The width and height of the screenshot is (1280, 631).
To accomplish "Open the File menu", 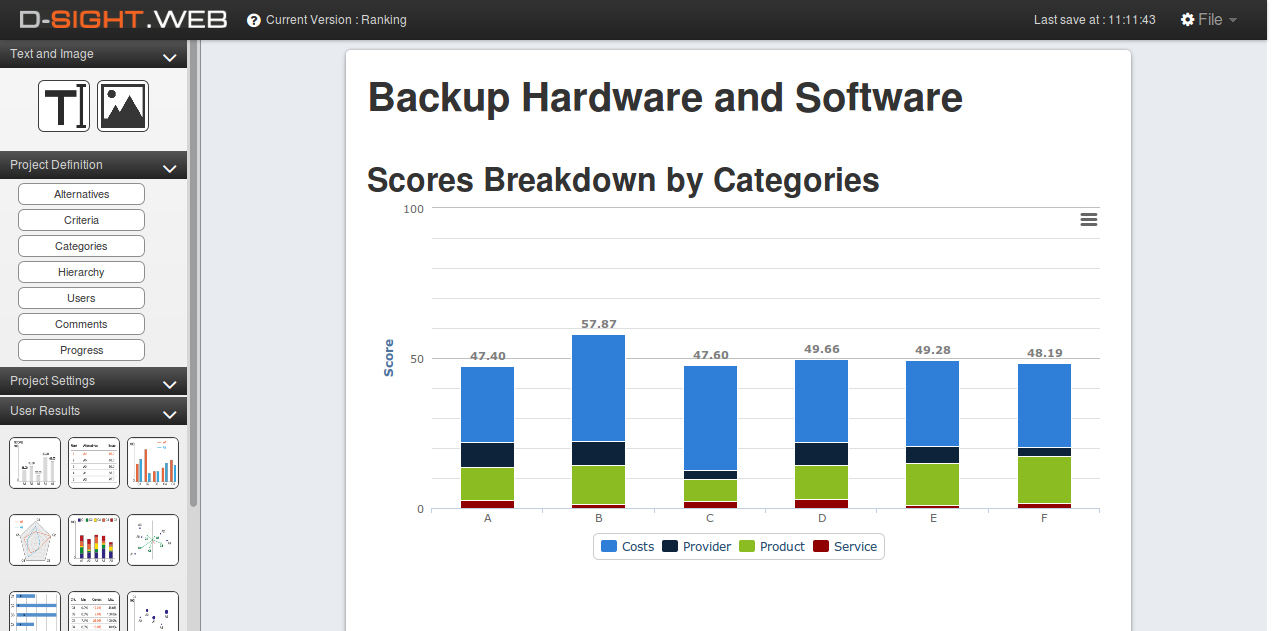I will coord(1209,20).
